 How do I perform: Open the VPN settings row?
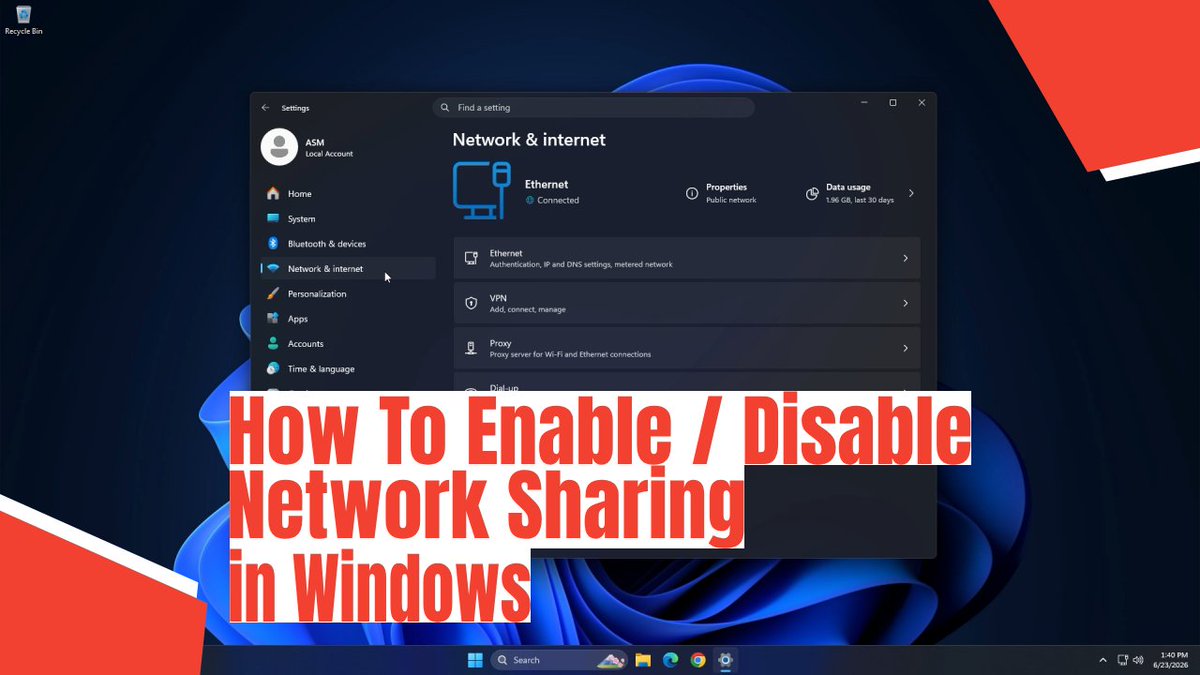click(x=686, y=303)
